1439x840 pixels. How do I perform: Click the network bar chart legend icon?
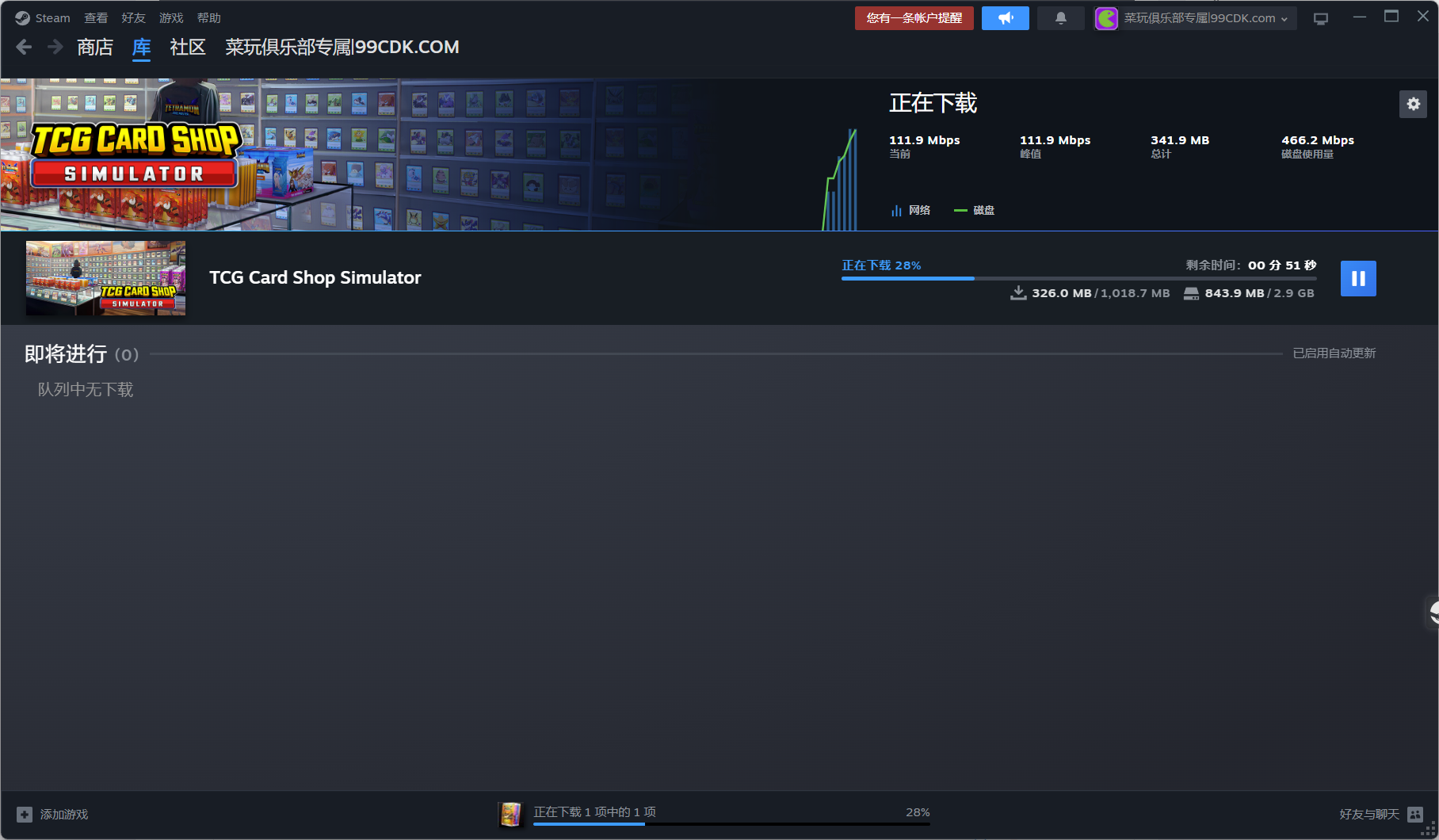tap(896, 211)
